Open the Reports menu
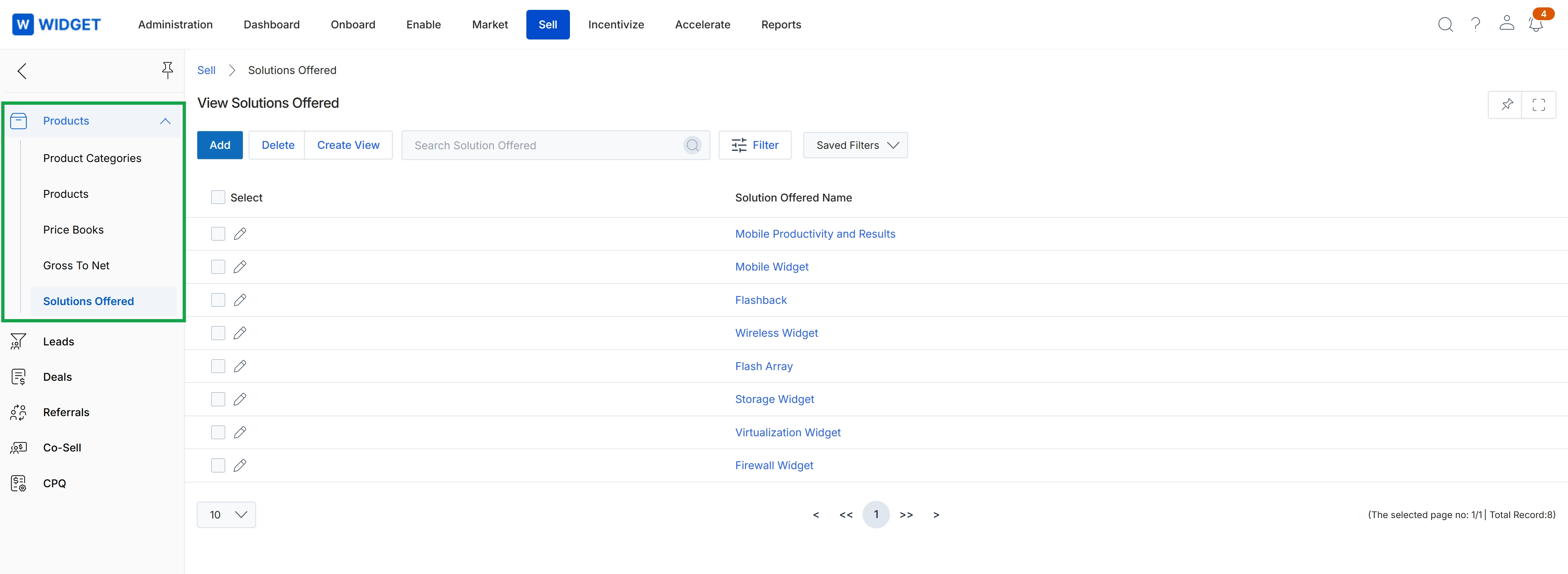The width and height of the screenshot is (1568, 574). click(781, 24)
